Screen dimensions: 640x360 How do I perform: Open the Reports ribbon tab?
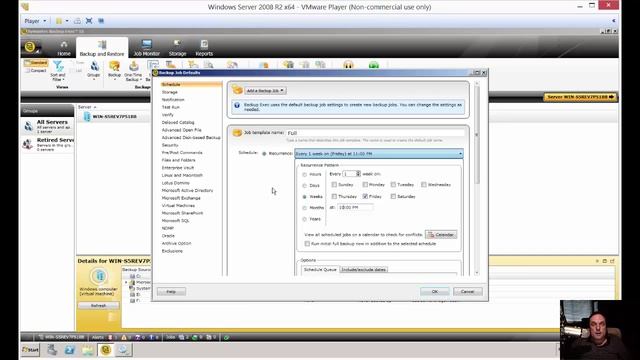(204, 48)
